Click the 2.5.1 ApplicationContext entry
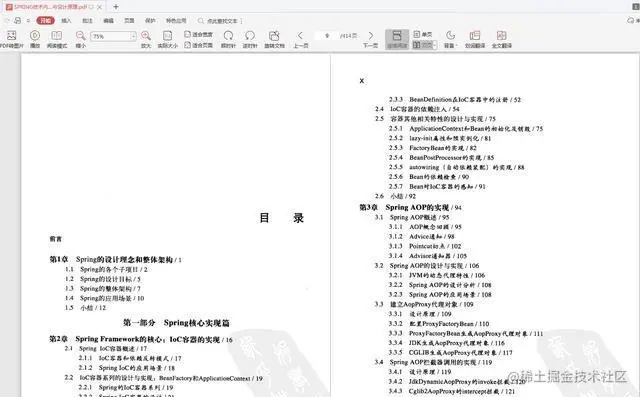This screenshot has height=397, width=640. point(466,129)
